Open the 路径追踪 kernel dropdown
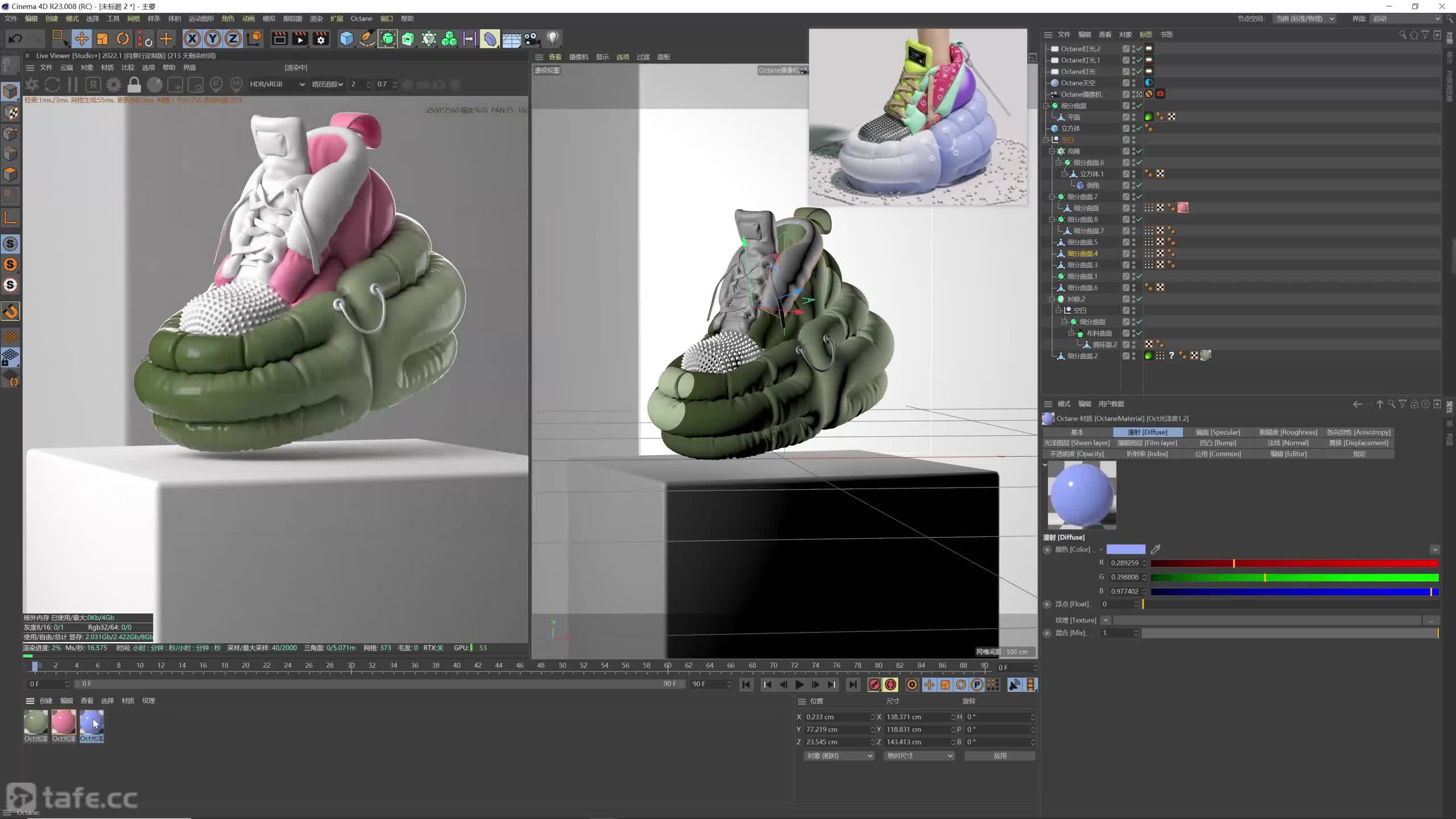Image resolution: width=1456 pixels, height=819 pixels. 328,84
